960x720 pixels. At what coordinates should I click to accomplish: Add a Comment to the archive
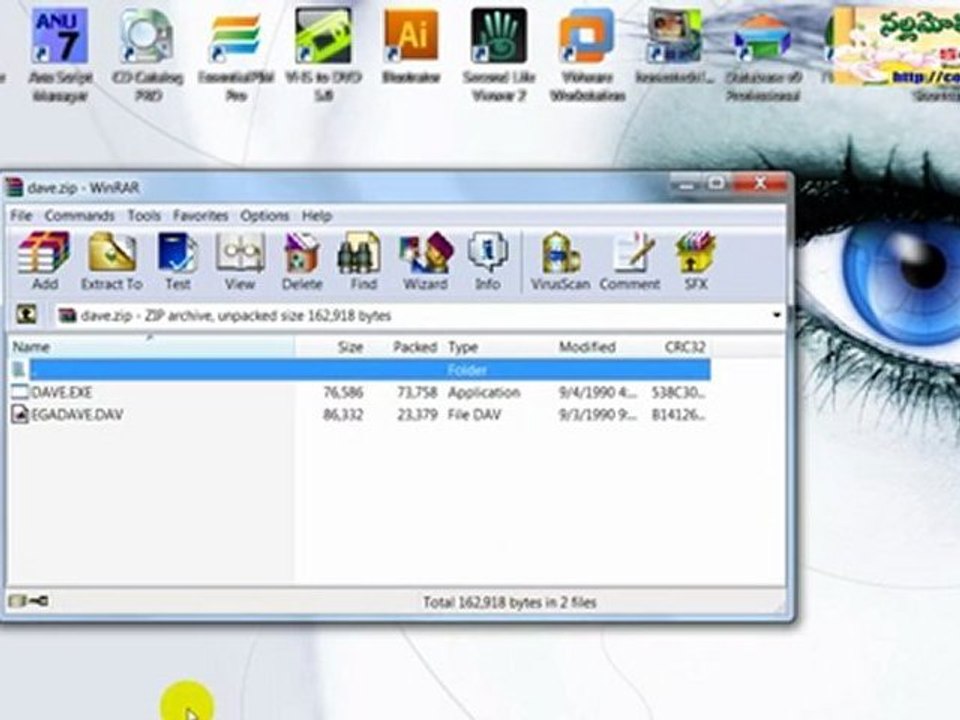(630, 261)
